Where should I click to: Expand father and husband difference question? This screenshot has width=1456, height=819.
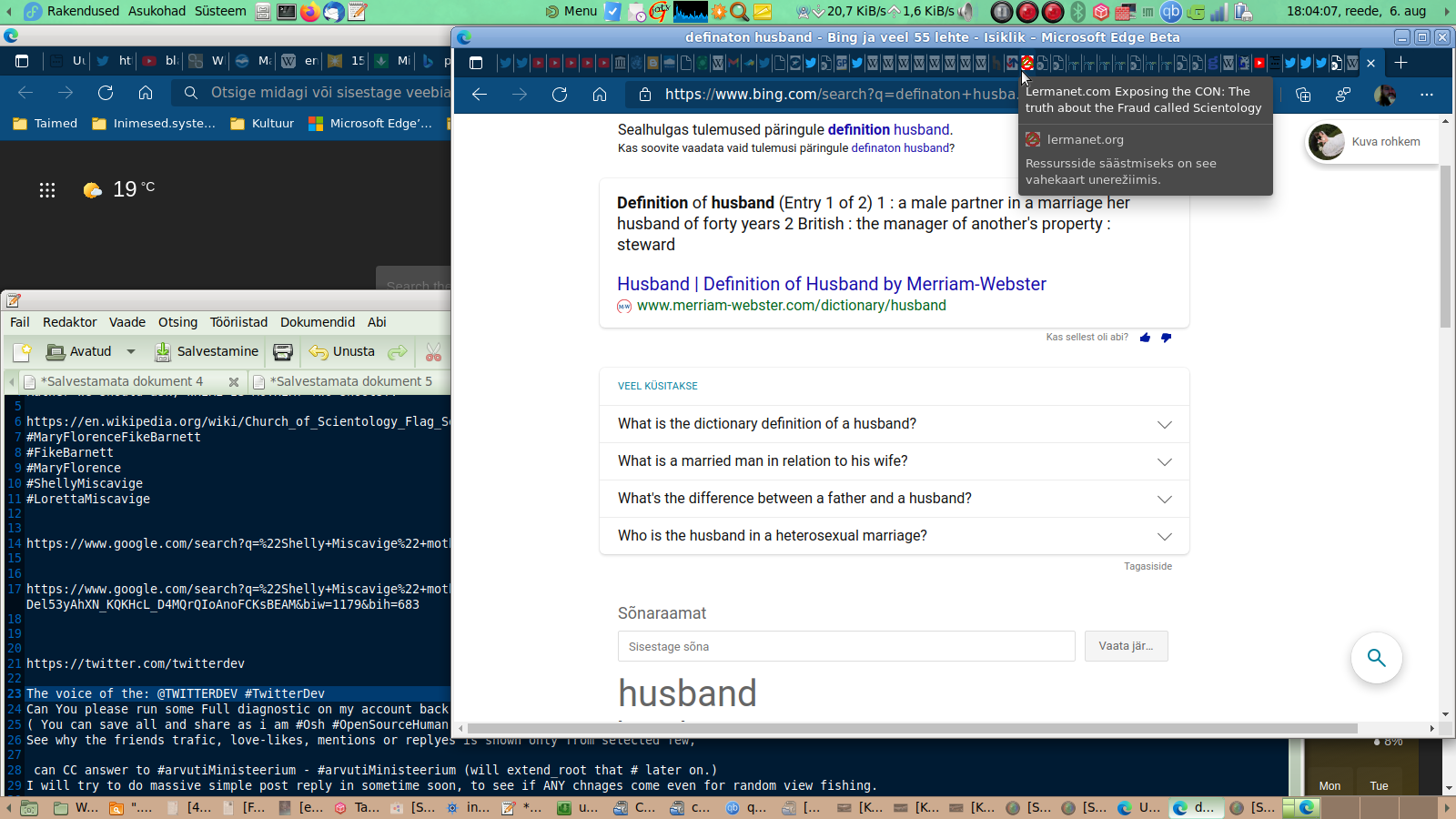point(895,499)
